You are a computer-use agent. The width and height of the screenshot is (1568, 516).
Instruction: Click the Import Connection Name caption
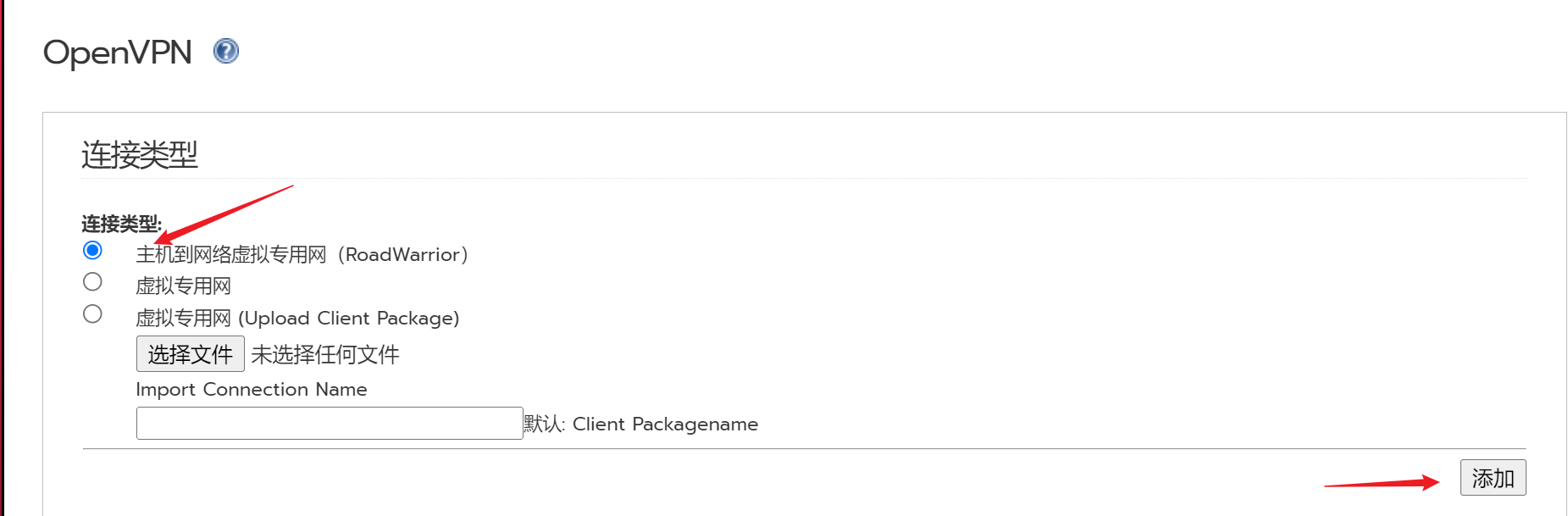[x=252, y=389]
